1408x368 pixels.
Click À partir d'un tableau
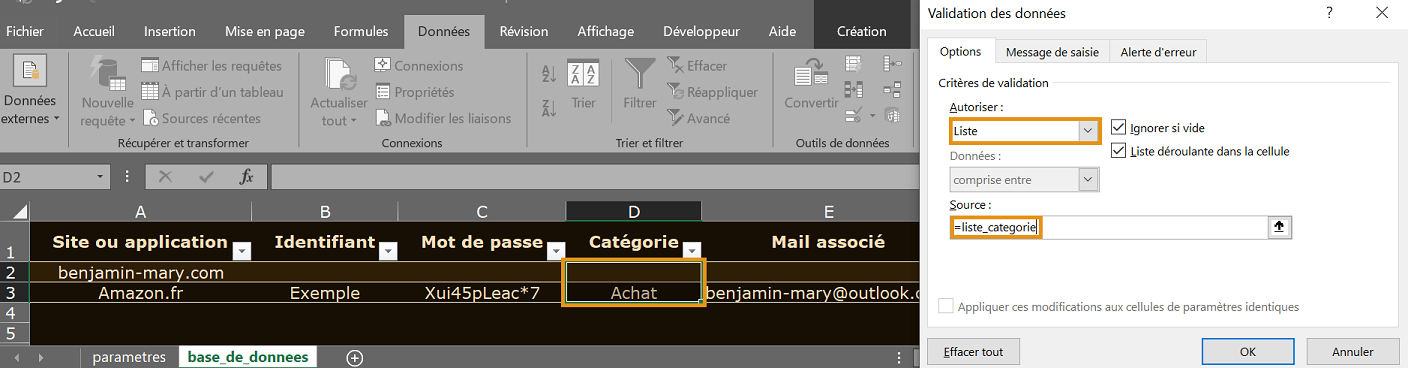pyautogui.click(x=212, y=92)
